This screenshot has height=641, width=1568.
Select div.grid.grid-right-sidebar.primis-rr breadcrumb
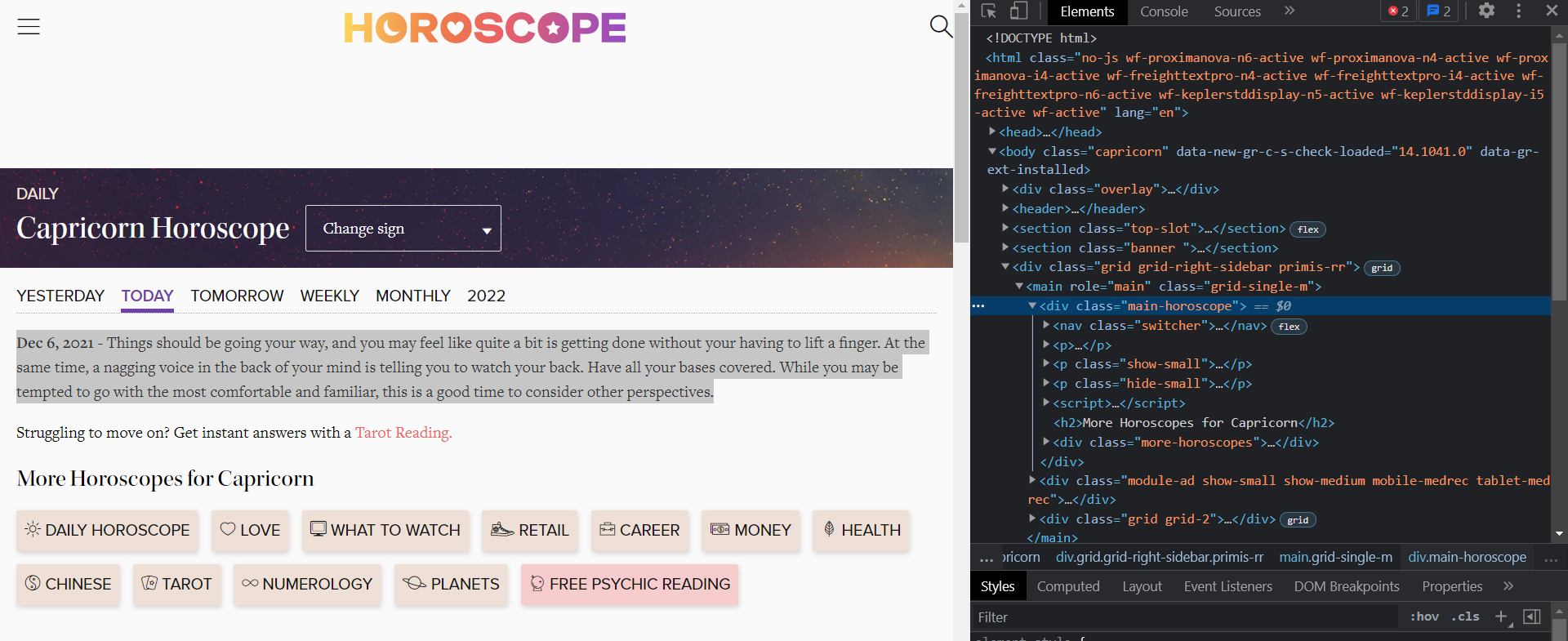coord(1160,557)
